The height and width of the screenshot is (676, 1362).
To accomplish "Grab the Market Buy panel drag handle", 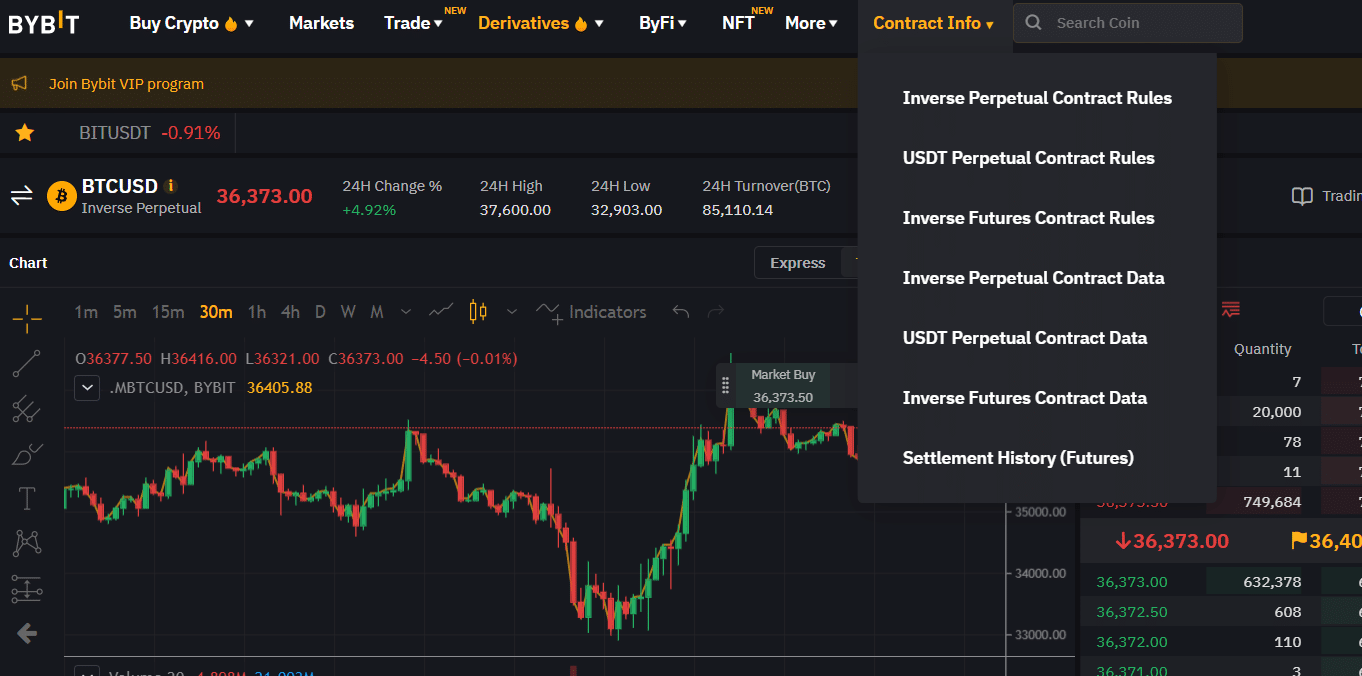I will (726, 386).
